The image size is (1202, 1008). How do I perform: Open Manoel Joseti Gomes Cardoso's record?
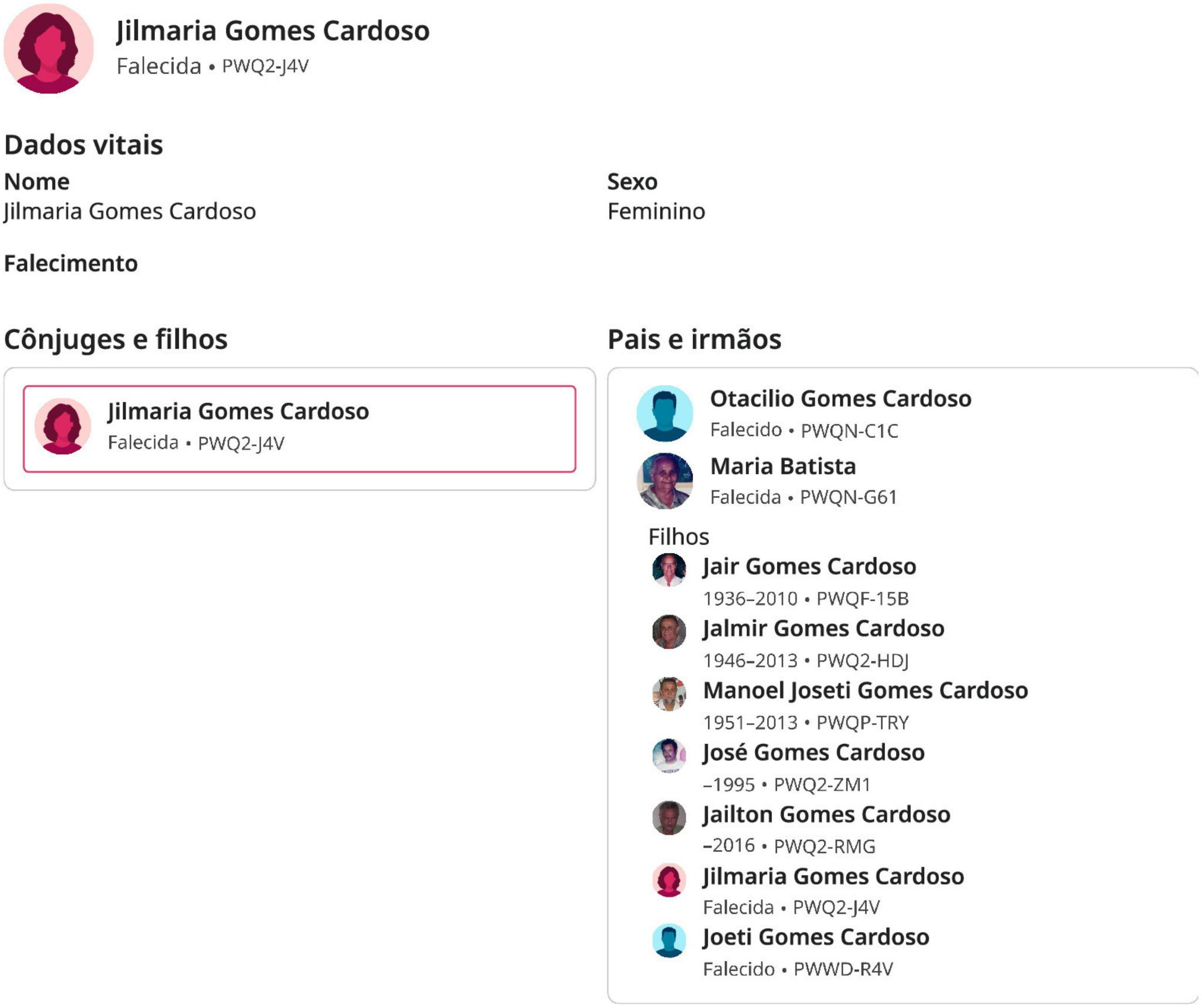click(x=865, y=690)
